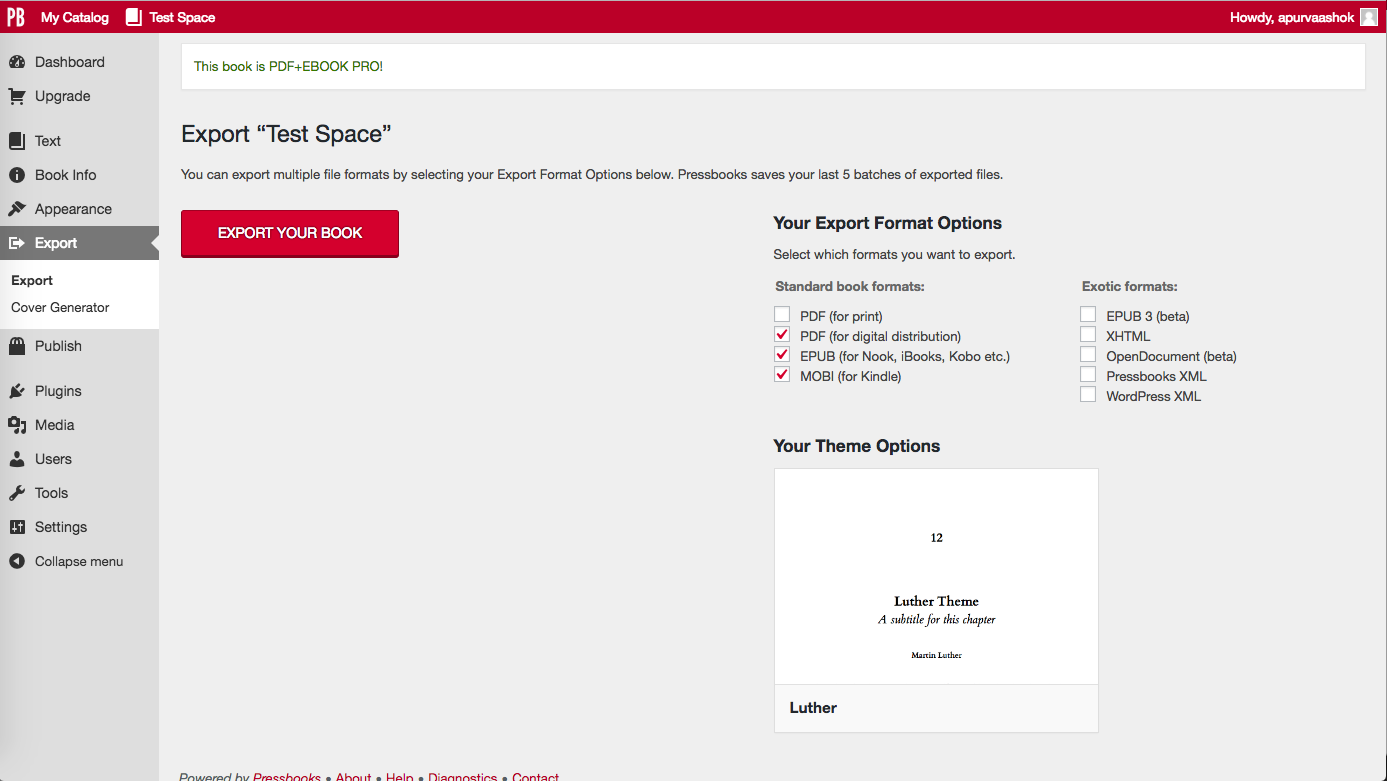Open the Contact footer link

coord(536,776)
